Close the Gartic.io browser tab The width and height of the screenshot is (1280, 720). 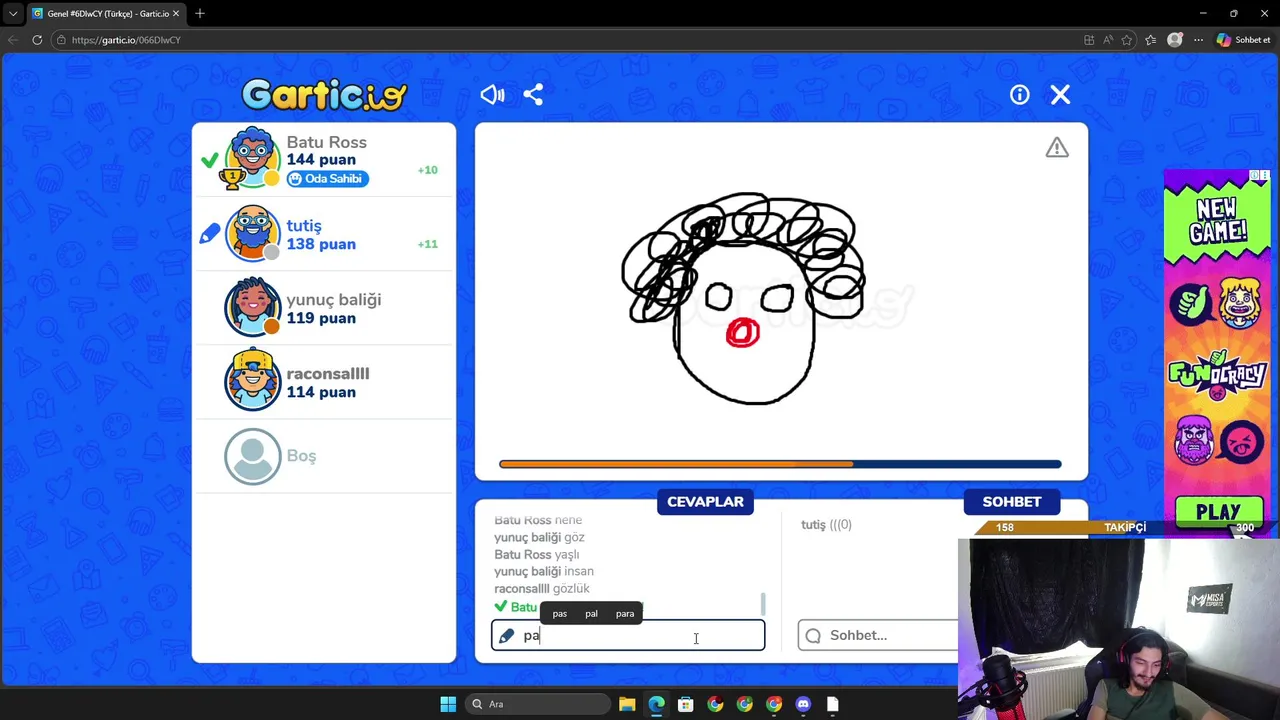[176, 14]
